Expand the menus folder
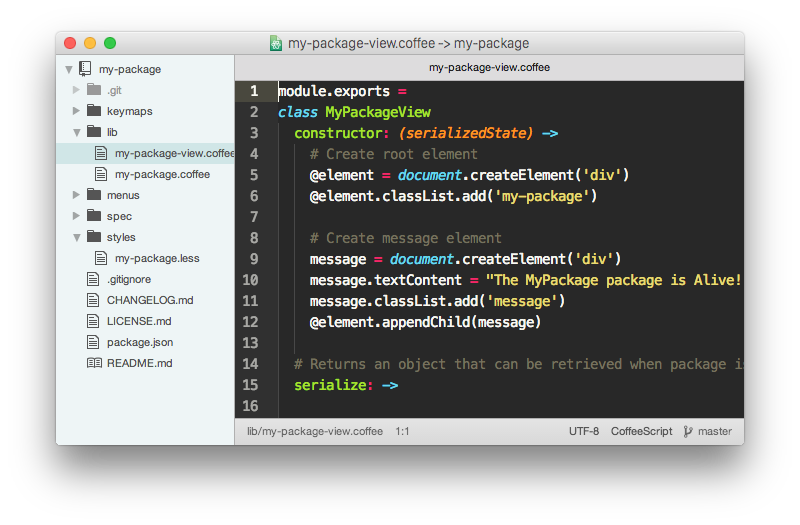Viewport: 800px width, 525px height. [x=77, y=195]
